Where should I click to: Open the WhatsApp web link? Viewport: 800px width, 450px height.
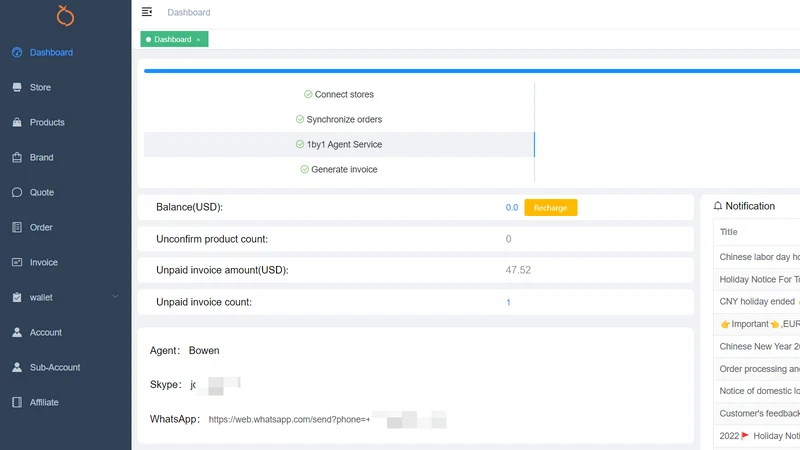[289, 419]
